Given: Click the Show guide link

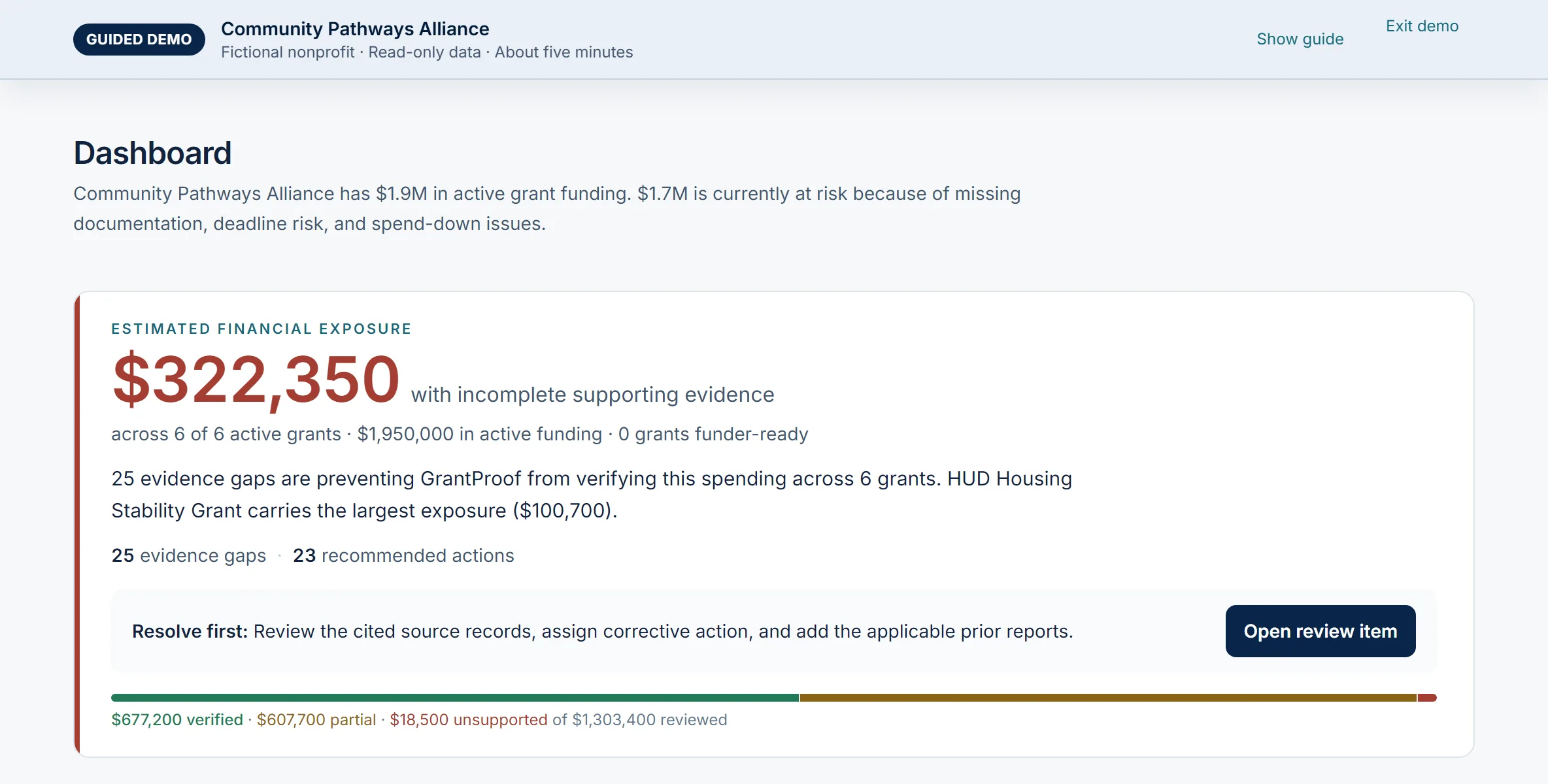Looking at the screenshot, I should tap(1300, 39).
